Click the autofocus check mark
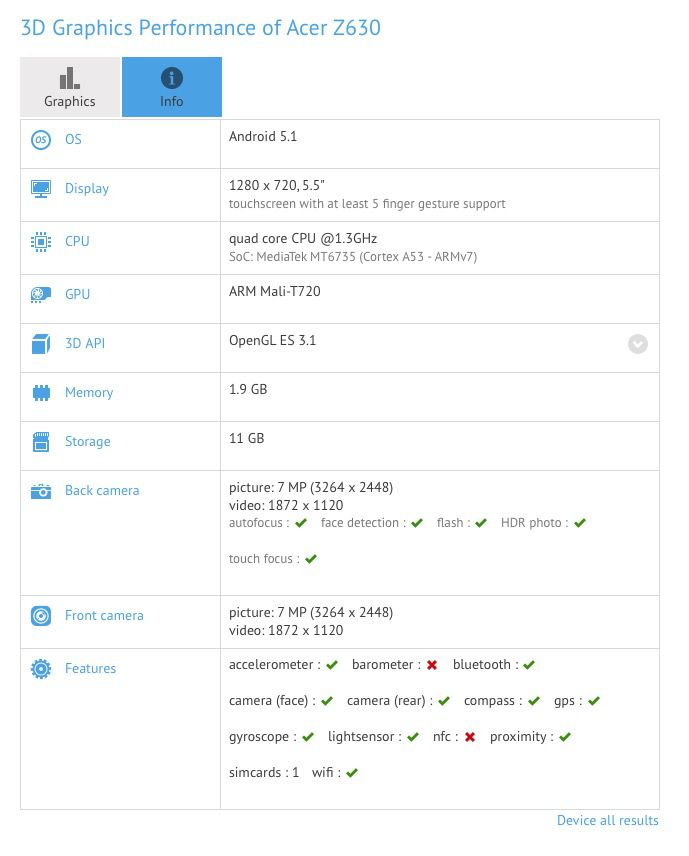Viewport: 689px width, 856px height. pos(301,523)
